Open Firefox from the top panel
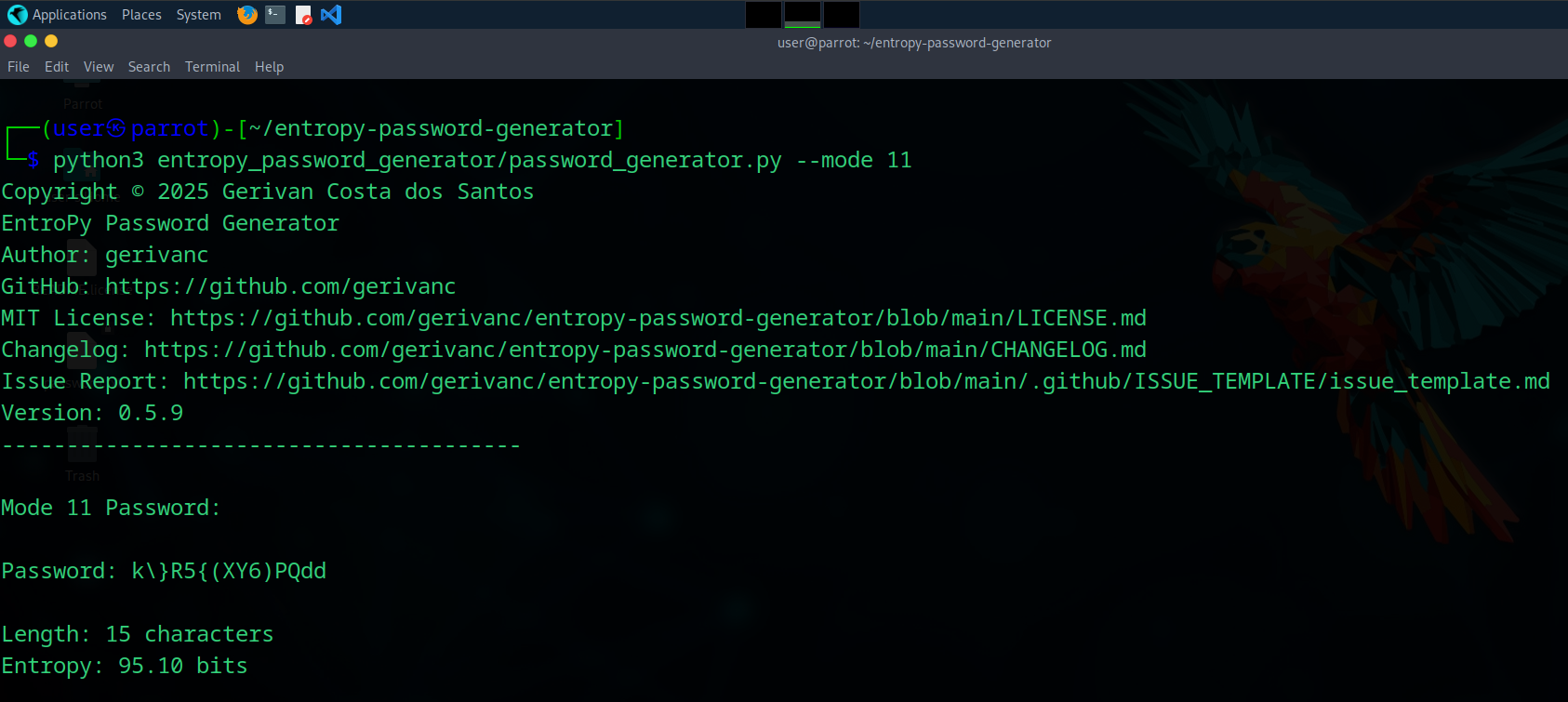The image size is (1568, 702). point(246,14)
